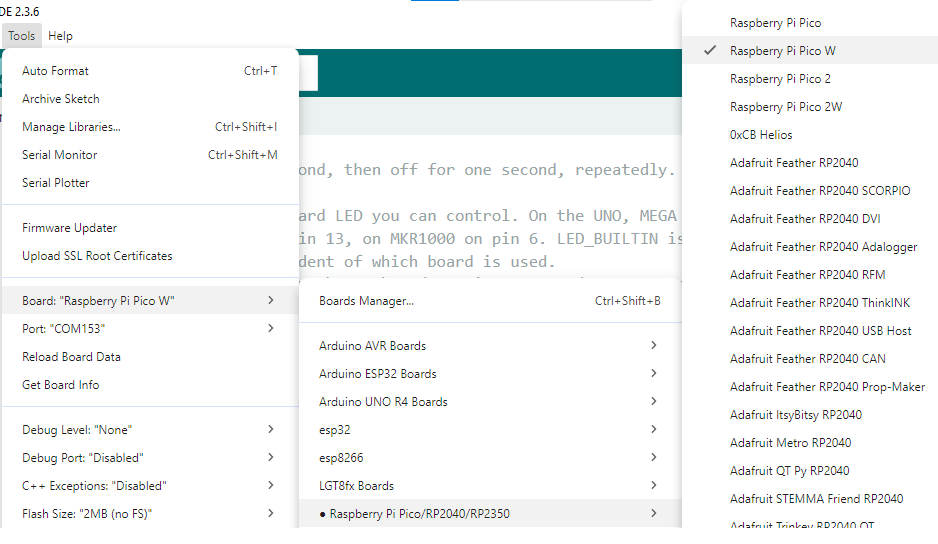Choose the 0xCB Helios board
Image resolution: width=938 pixels, height=544 pixels.
coord(761,135)
